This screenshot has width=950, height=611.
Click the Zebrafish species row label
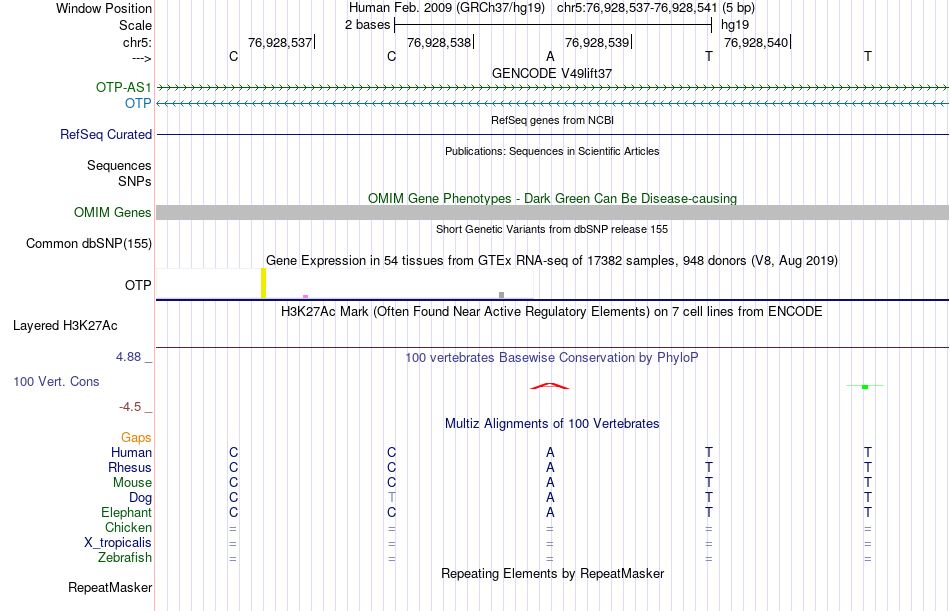coord(125,558)
